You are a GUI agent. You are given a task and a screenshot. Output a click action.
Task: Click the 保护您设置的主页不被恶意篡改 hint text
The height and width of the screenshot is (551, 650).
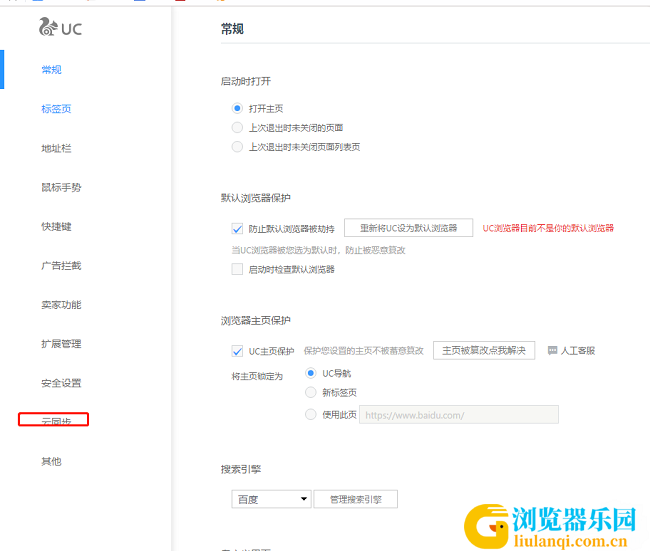364,351
